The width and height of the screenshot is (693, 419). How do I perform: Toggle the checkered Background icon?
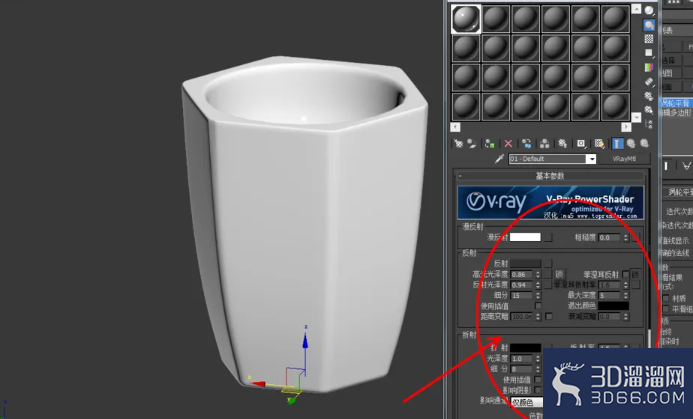point(649,39)
